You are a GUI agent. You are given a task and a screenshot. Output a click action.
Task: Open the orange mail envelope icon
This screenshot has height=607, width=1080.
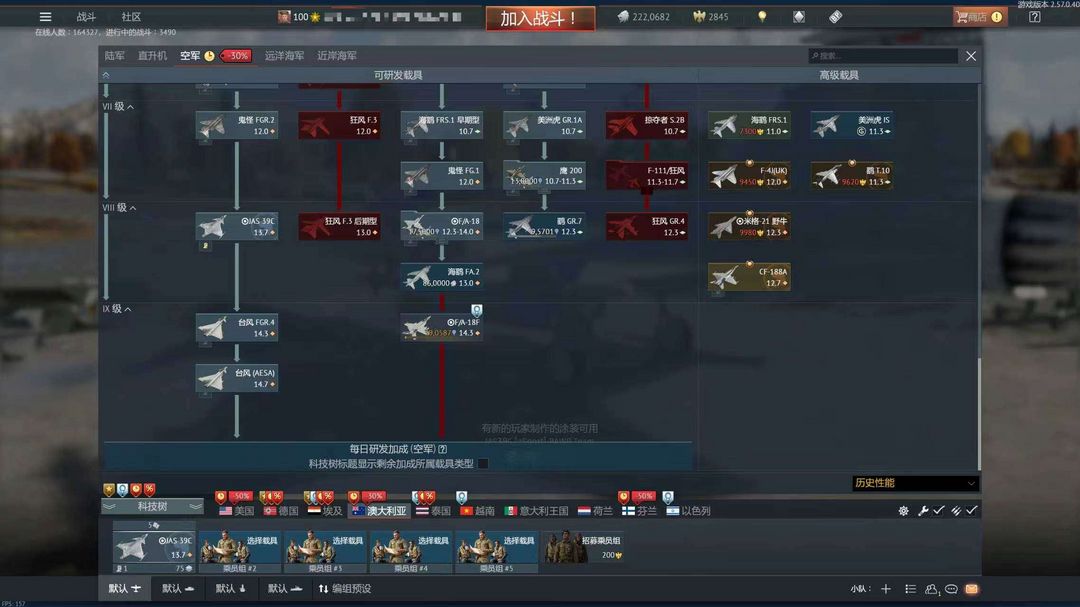[971, 589]
